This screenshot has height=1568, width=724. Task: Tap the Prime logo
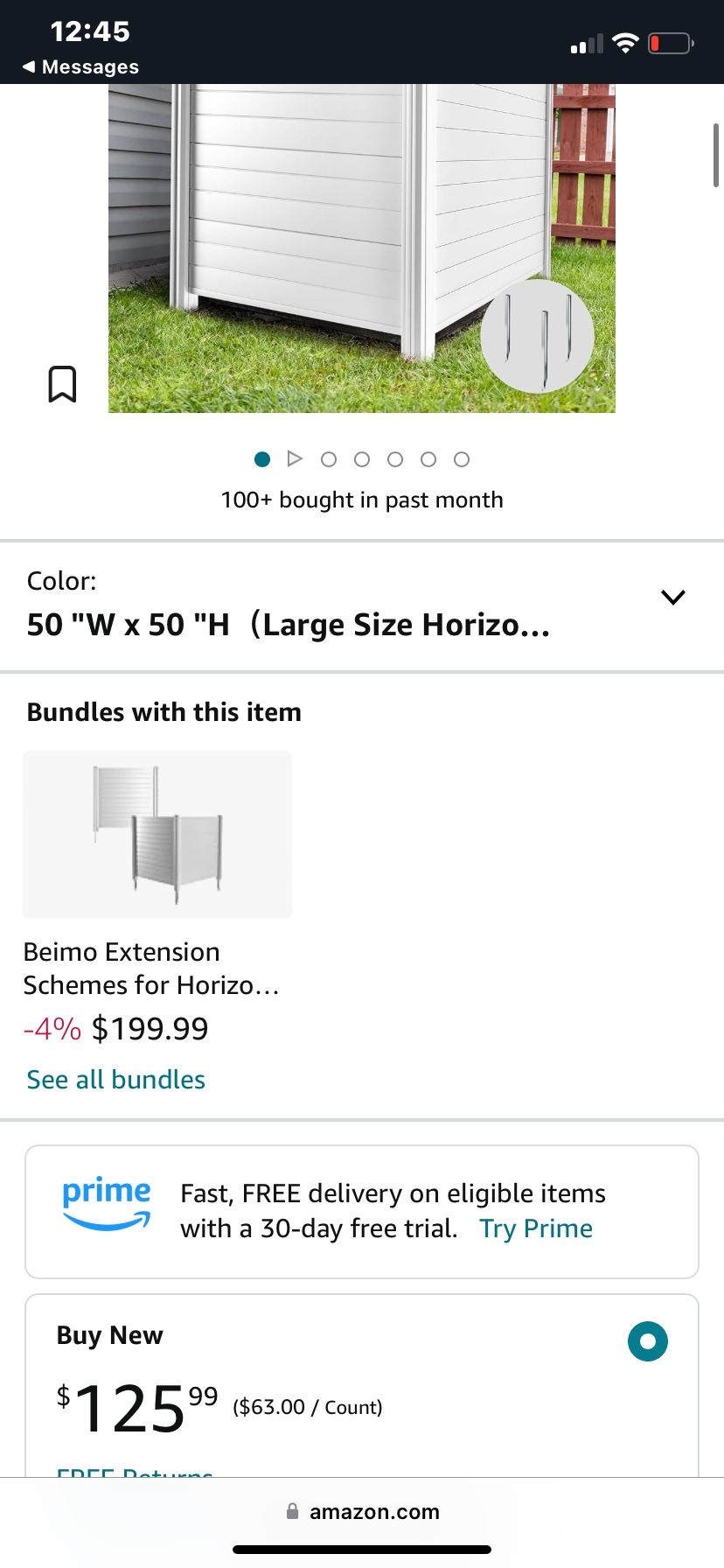pos(107,1202)
